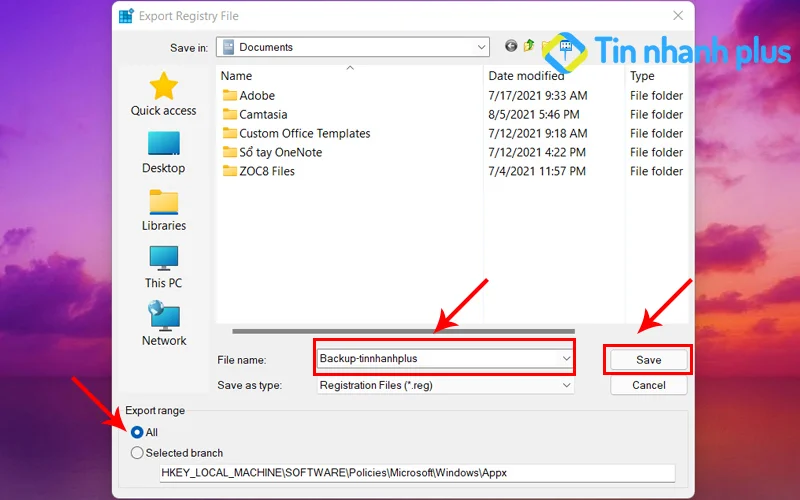Click the Back navigation arrow icon
Screen dimensions: 800x500
point(511,46)
